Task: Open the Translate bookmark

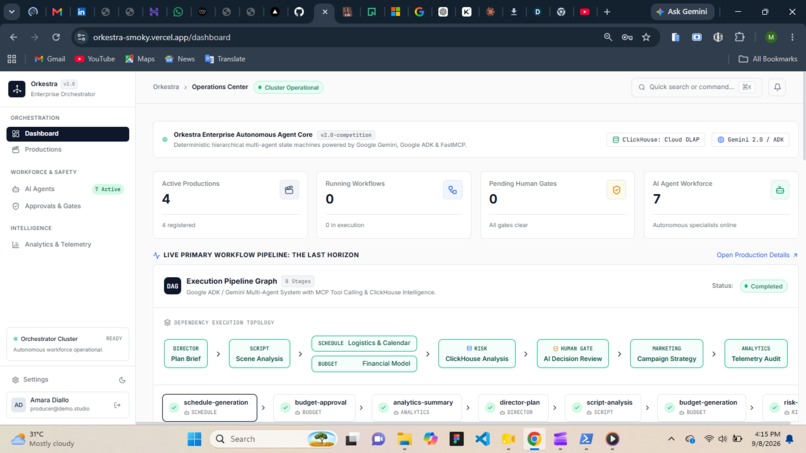Action: coord(225,59)
